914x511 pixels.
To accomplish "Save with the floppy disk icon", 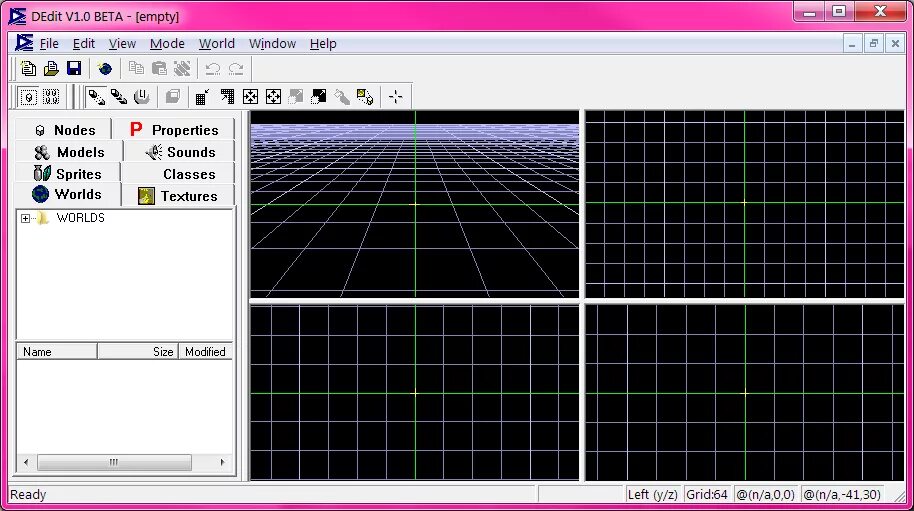I will (x=74, y=68).
